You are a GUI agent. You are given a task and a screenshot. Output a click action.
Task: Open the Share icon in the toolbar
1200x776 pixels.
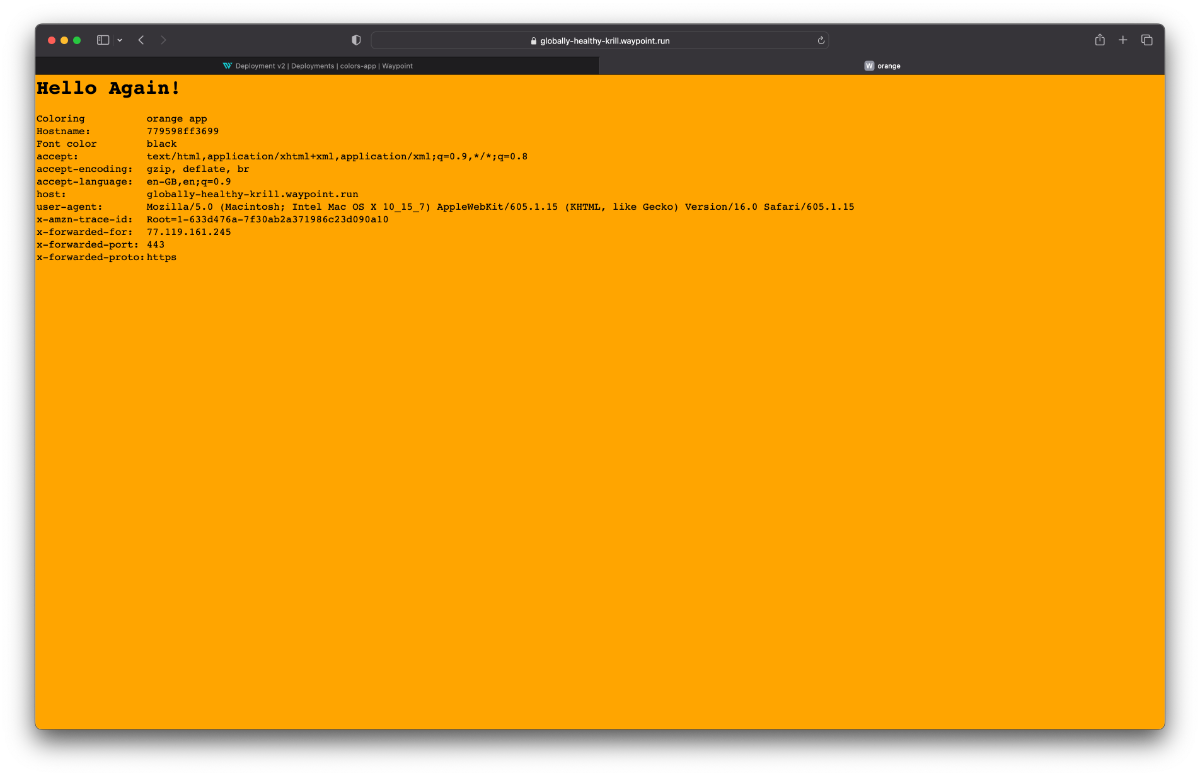1100,40
